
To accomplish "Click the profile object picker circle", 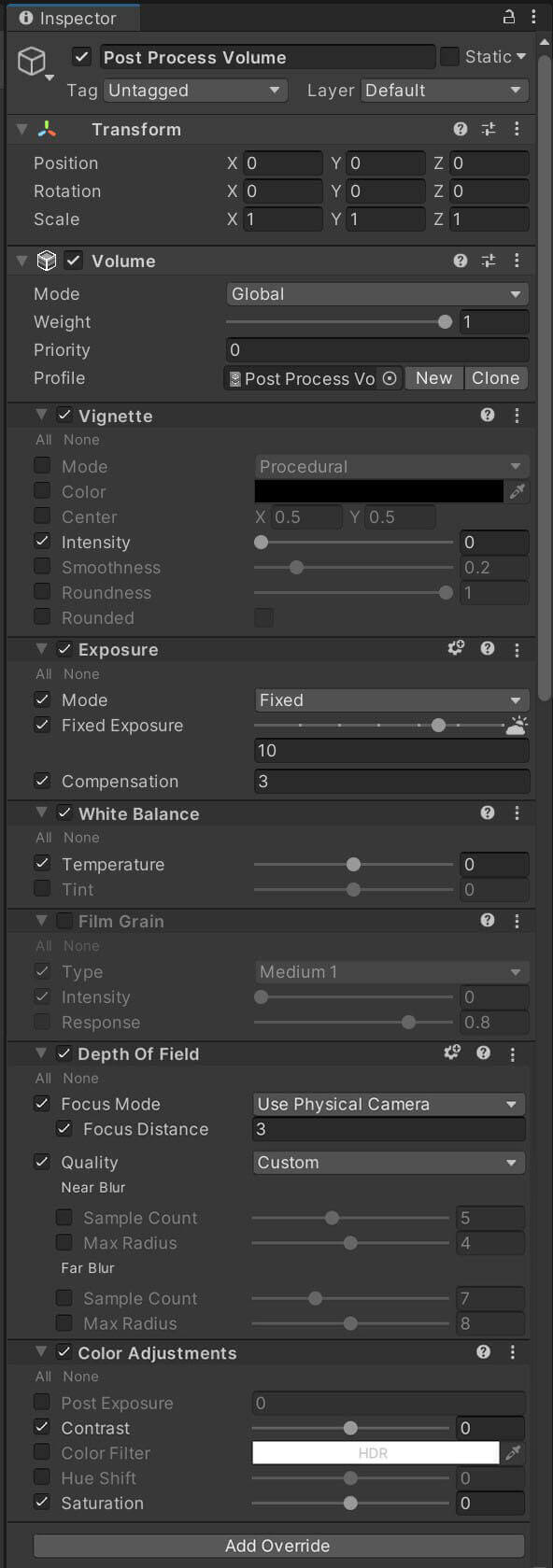I will point(390,378).
